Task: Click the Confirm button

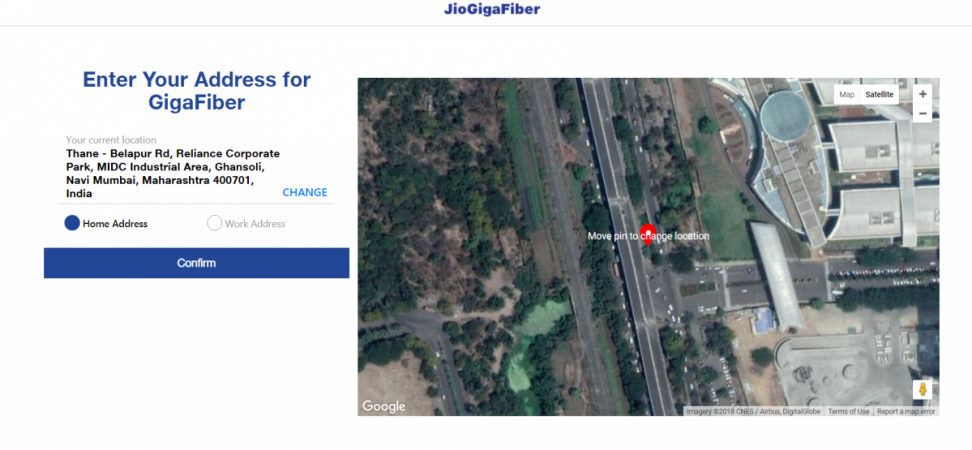Action: [x=197, y=263]
